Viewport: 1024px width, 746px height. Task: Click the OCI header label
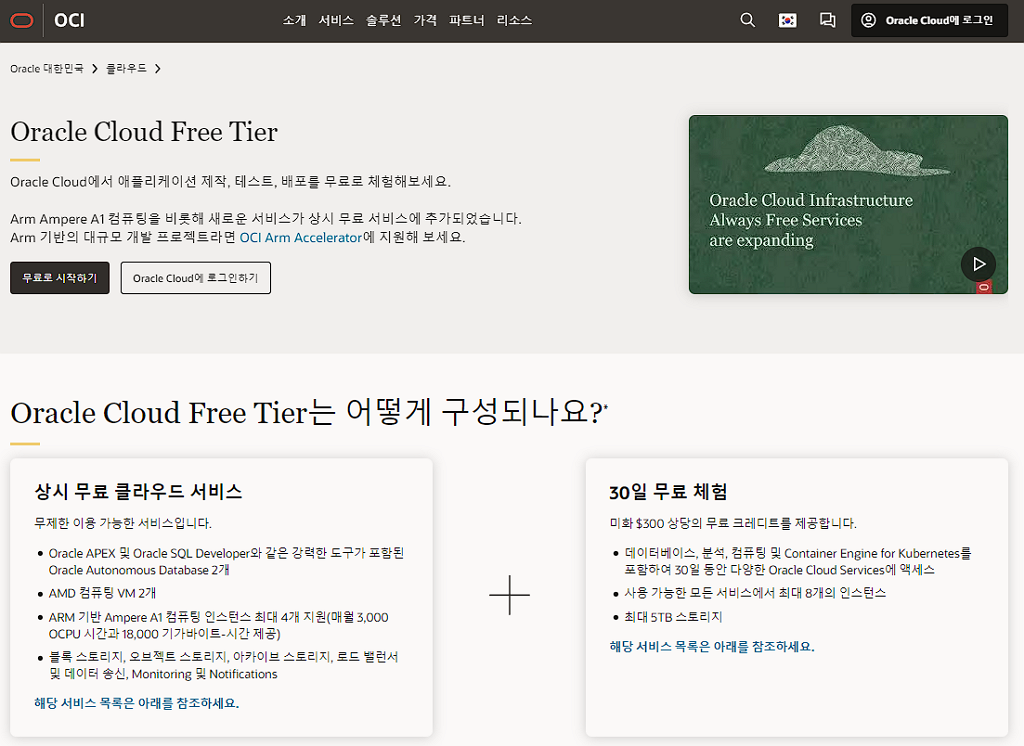coord(69,21)
